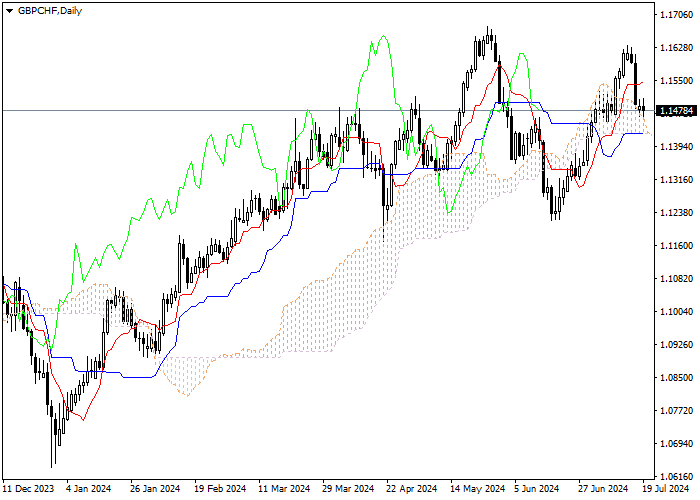The image size is (700, 500).
Task: Click the 1.06160 price scale label
Action: [676, 476]
